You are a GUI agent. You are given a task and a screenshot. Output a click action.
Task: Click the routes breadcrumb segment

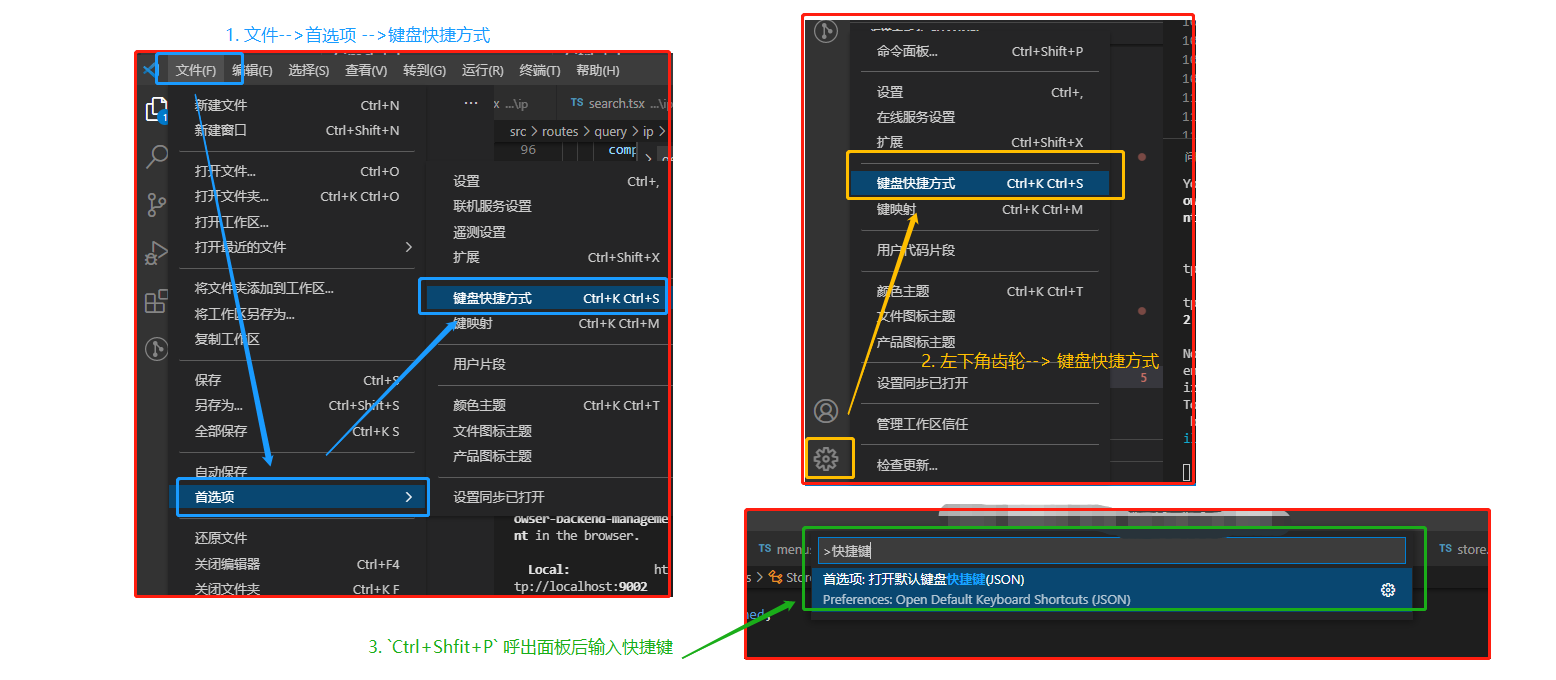pyautogui.click(x=560, y=131)
